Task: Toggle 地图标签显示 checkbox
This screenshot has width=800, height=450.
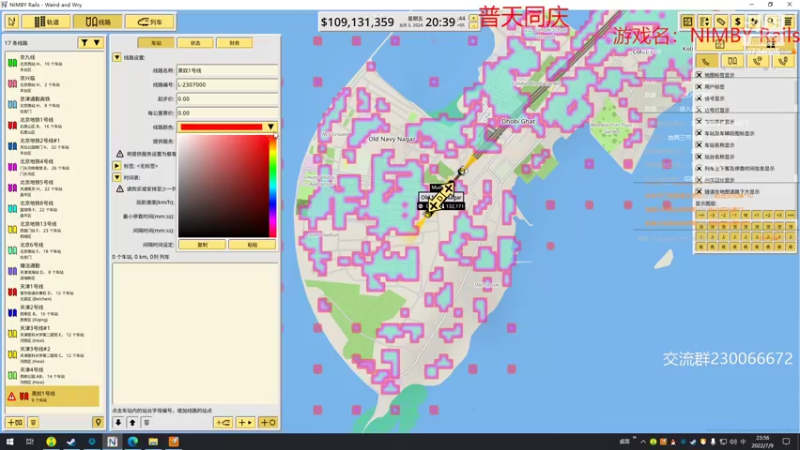Action: (x=699, y=75)
